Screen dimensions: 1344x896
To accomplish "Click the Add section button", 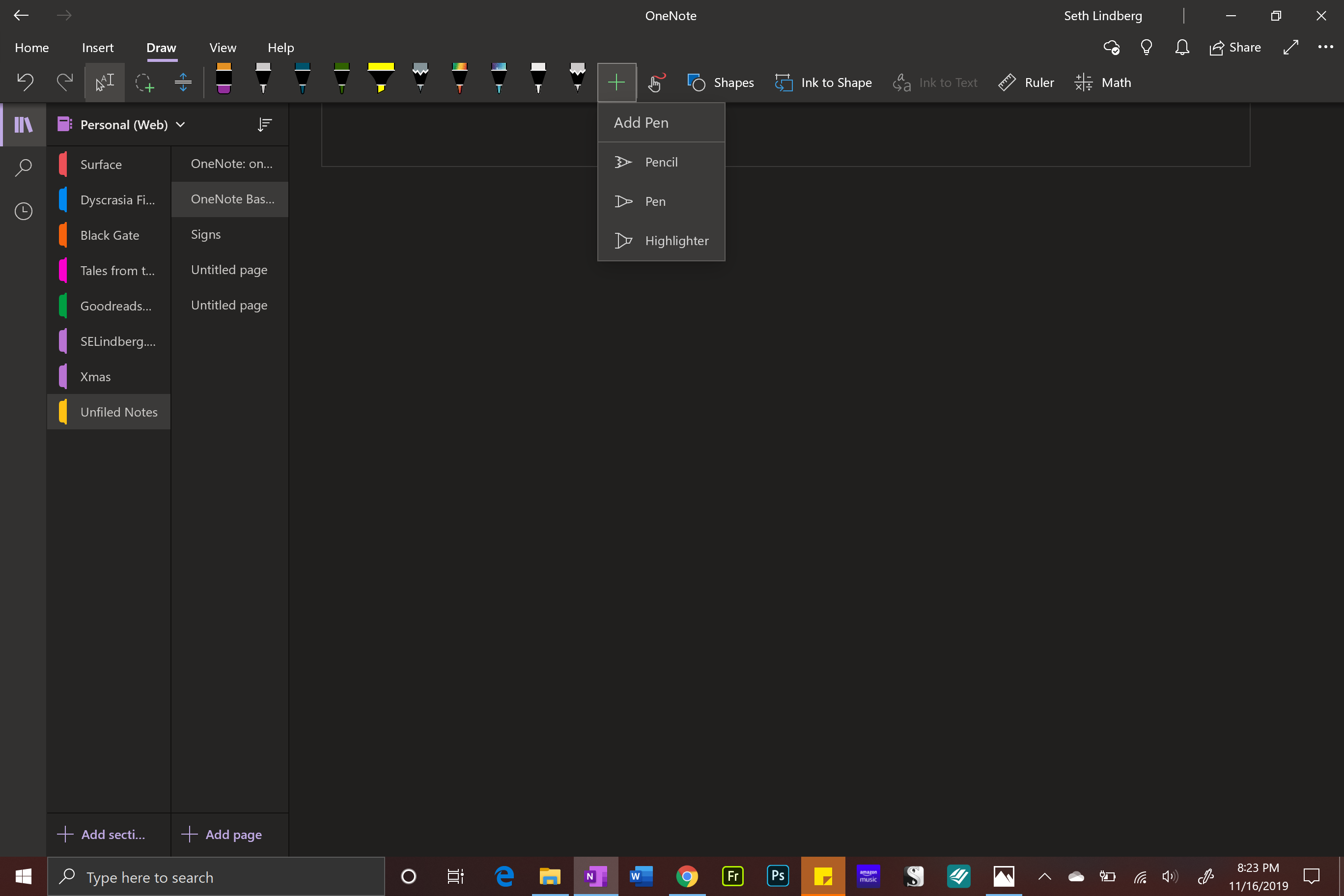I will click(x=102, y=834).
